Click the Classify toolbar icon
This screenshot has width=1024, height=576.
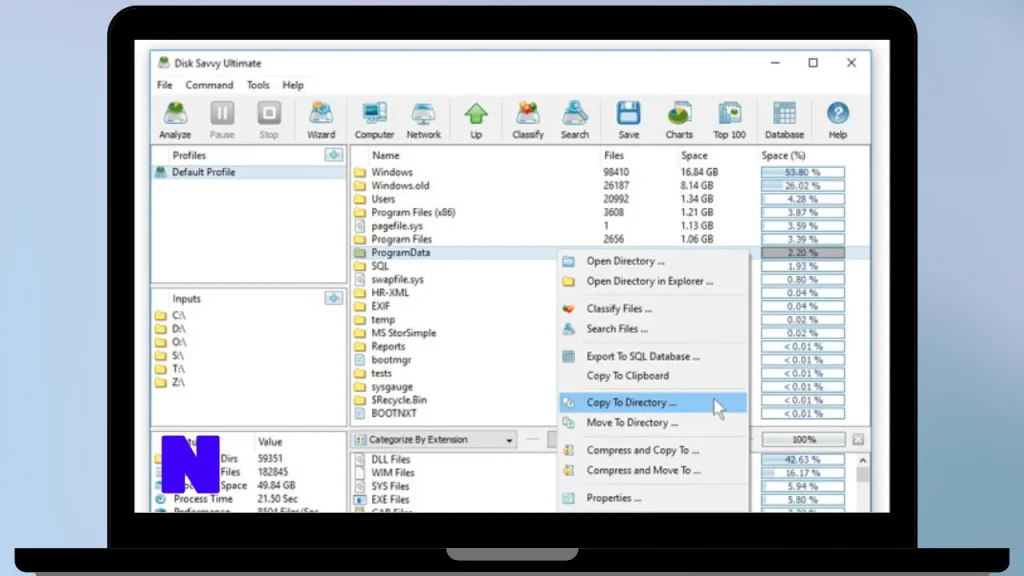[x=528, y=120]
